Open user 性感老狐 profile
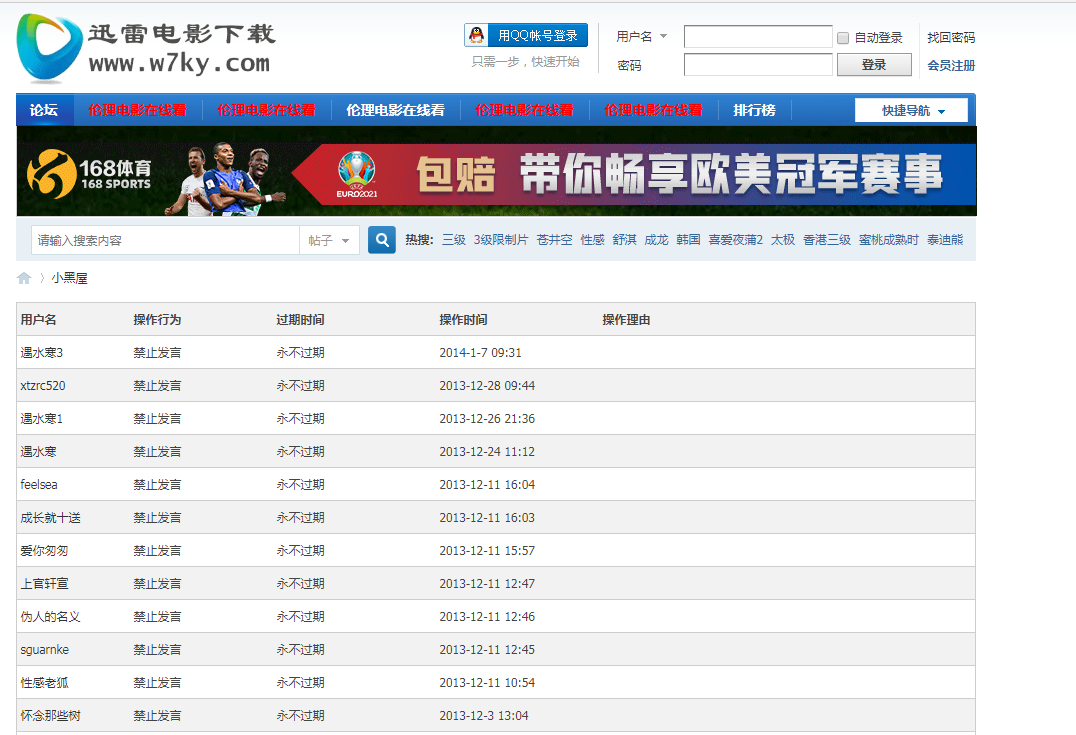This screenshot has width=1076, height=735. click(45, 682)
